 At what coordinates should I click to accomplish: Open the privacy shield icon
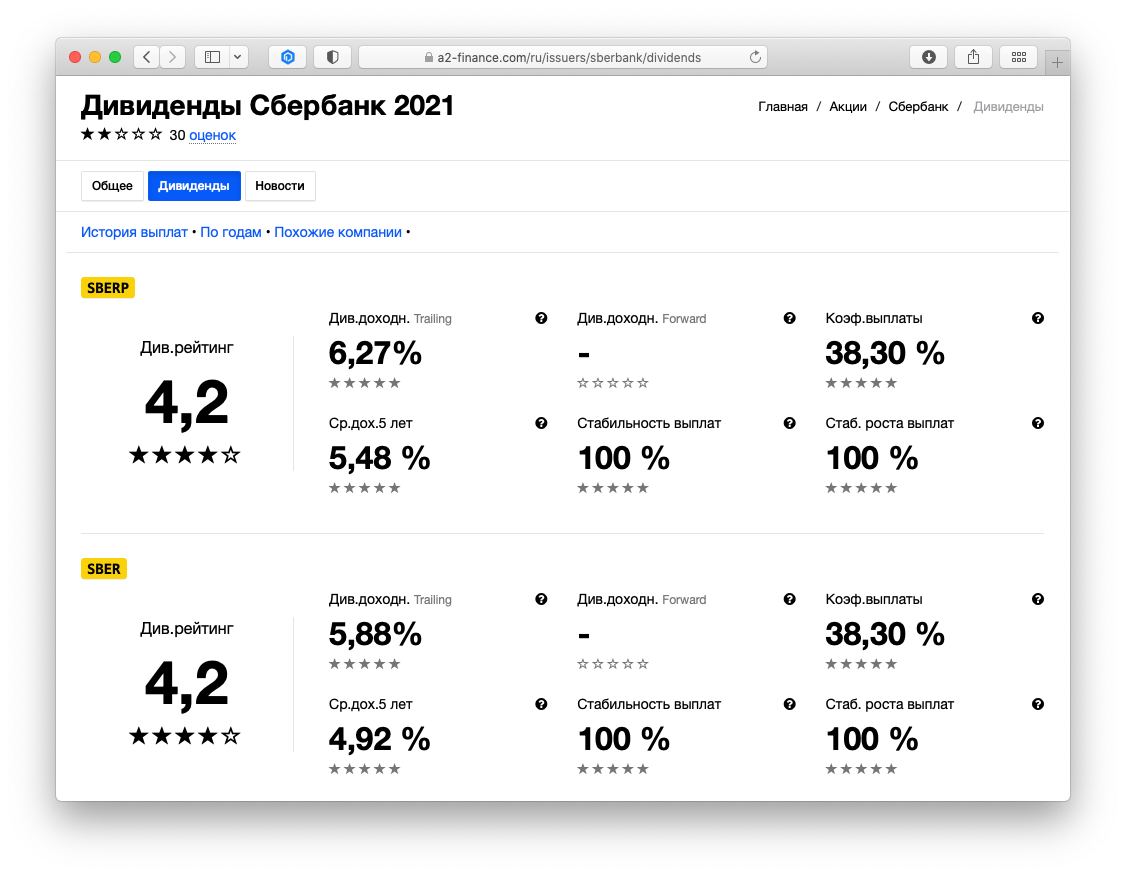(x=332, y=57)
